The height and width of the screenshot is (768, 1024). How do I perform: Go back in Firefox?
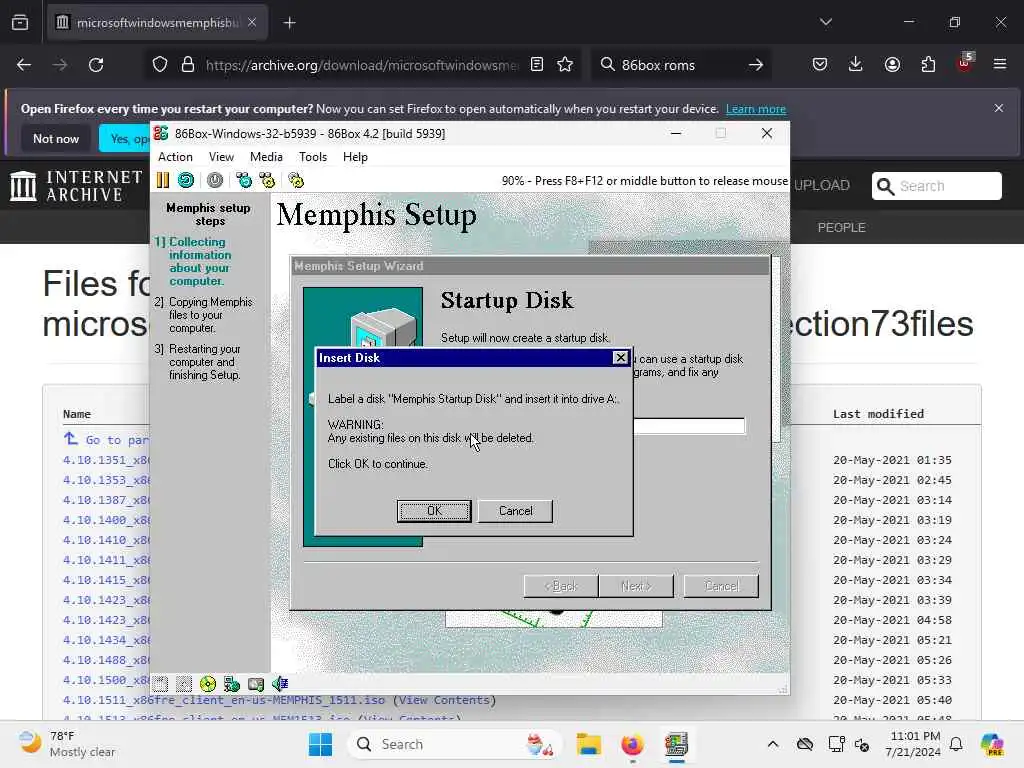24,65
